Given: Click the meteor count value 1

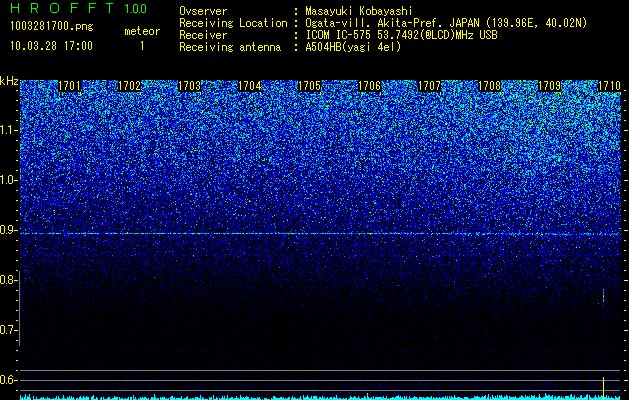Looking at the screenshot, I should (x=142, y=46).
